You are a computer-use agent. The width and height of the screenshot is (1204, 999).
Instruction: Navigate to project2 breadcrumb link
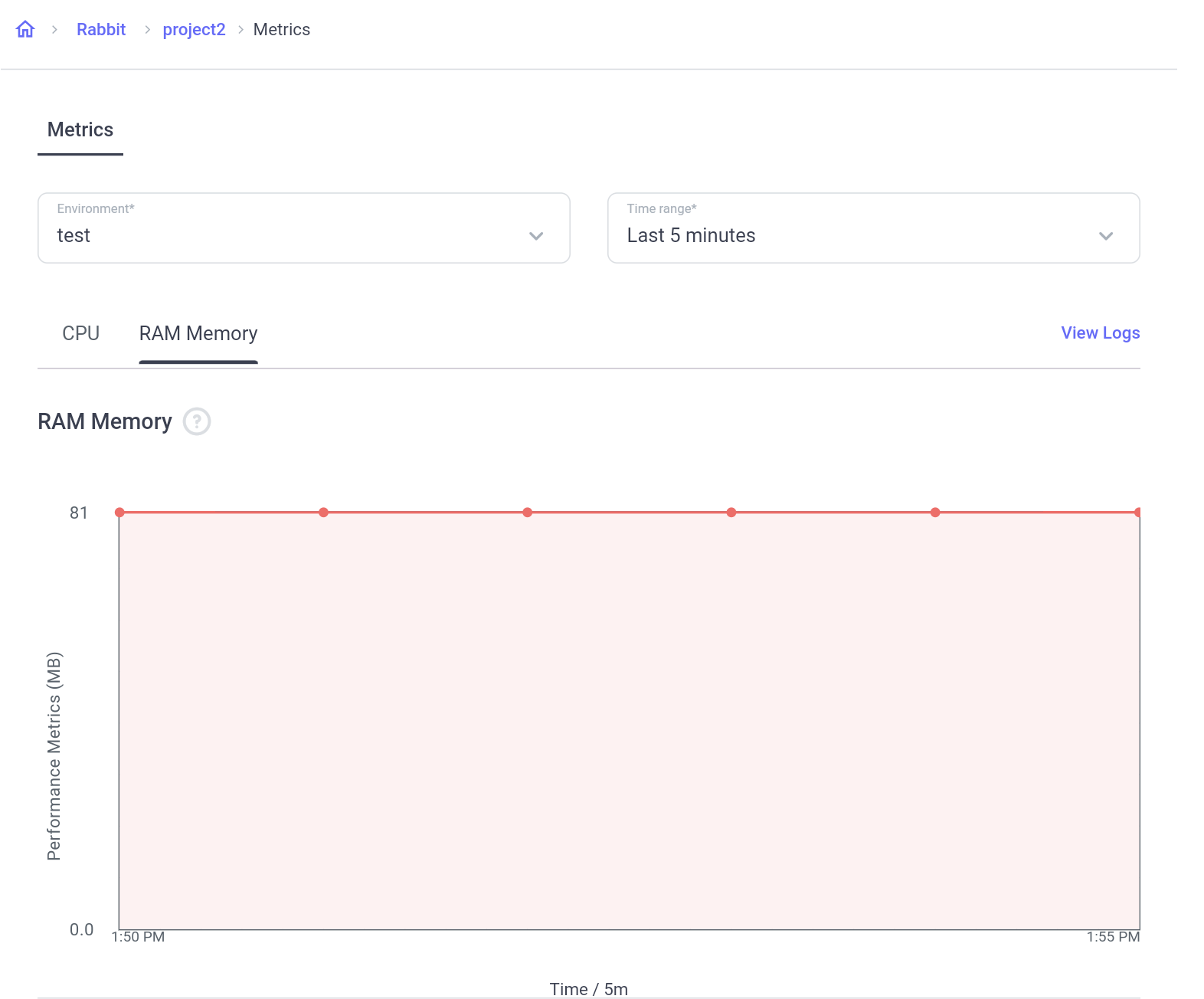tap(194, 29)
